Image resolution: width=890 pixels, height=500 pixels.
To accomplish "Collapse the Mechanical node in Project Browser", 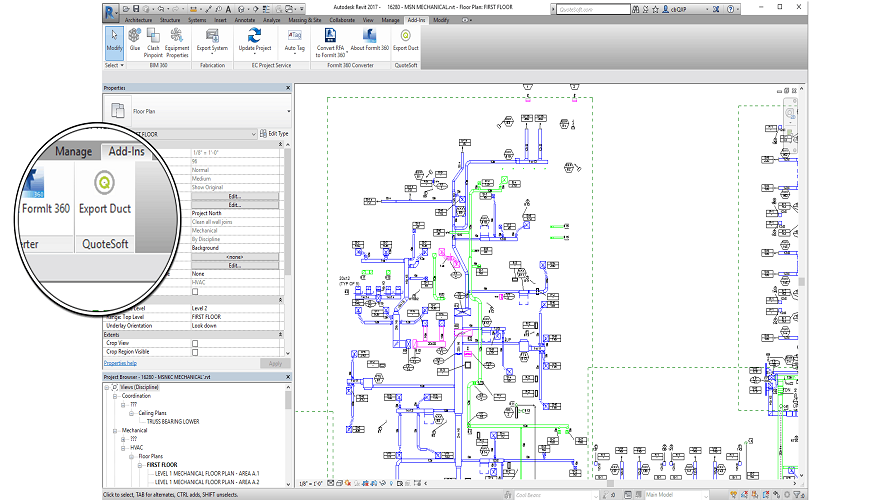I will [x=115, y=430].
